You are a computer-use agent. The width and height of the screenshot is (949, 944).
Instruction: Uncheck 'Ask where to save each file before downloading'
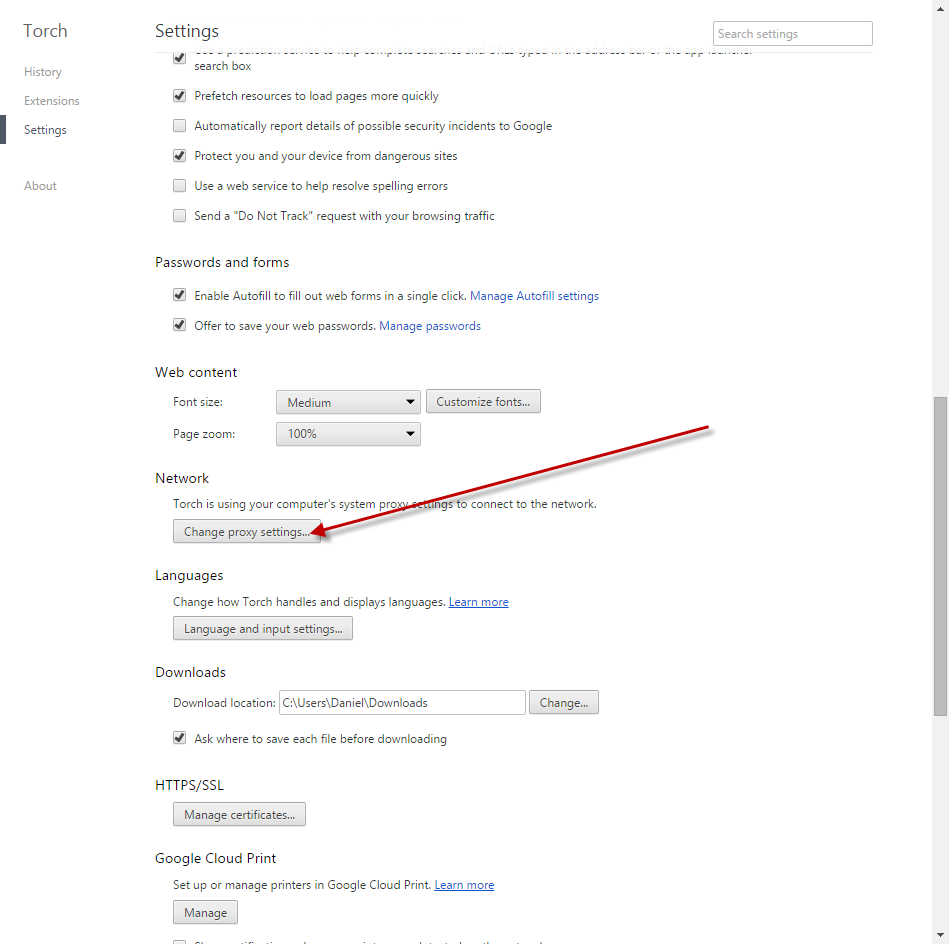(179, 738)
